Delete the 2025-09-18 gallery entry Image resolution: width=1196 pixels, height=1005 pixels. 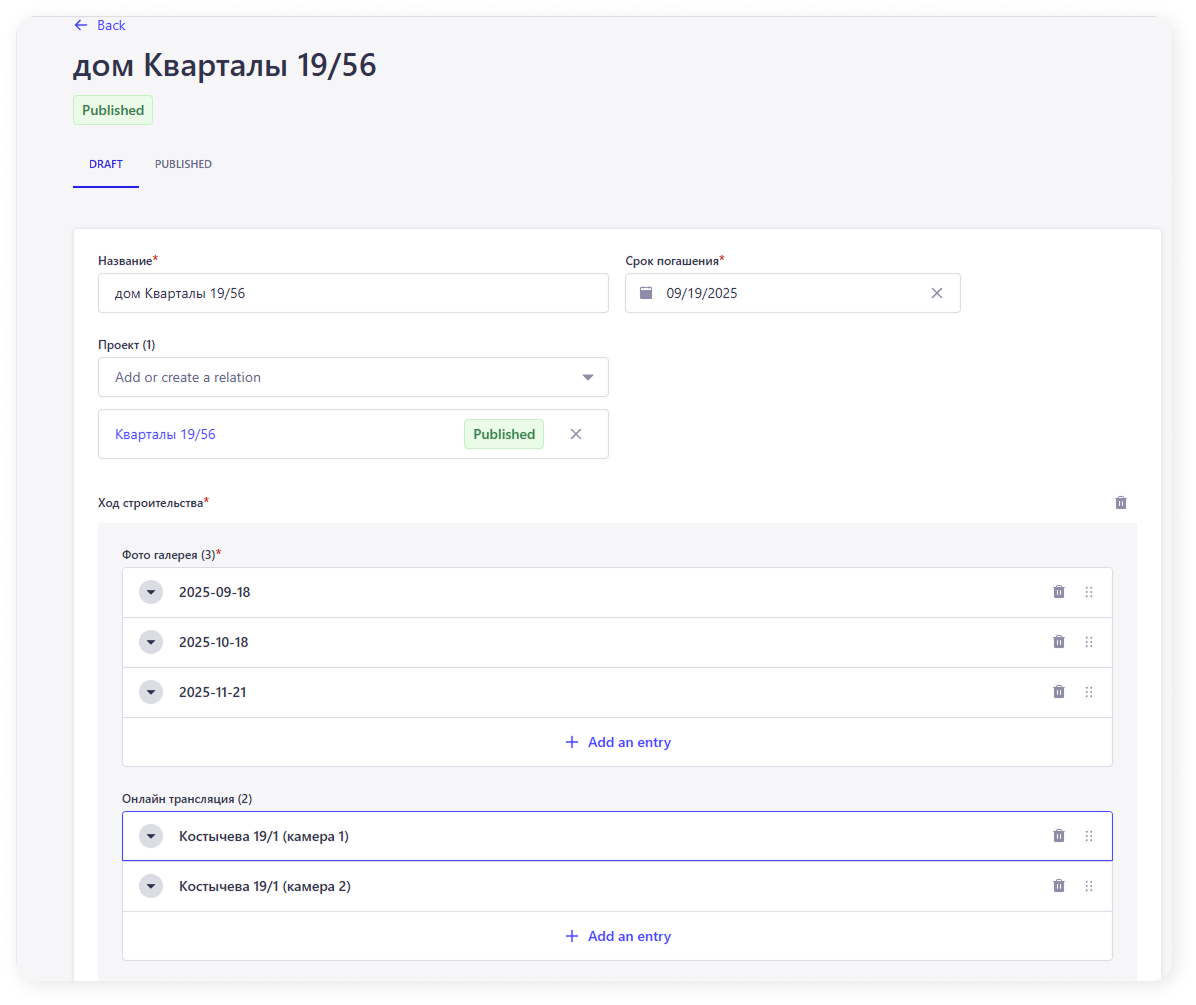1059,592
